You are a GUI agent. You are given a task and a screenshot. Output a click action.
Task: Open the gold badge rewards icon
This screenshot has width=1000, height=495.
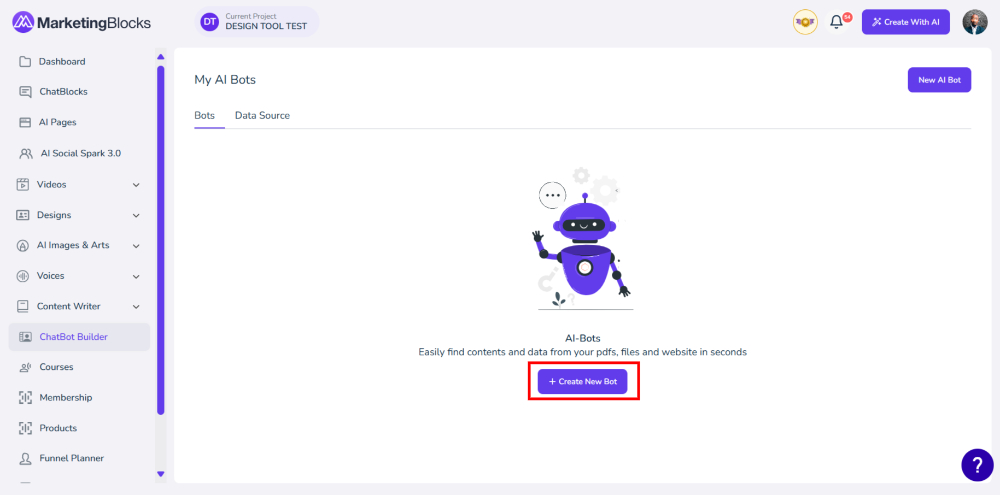click(805, 22)
